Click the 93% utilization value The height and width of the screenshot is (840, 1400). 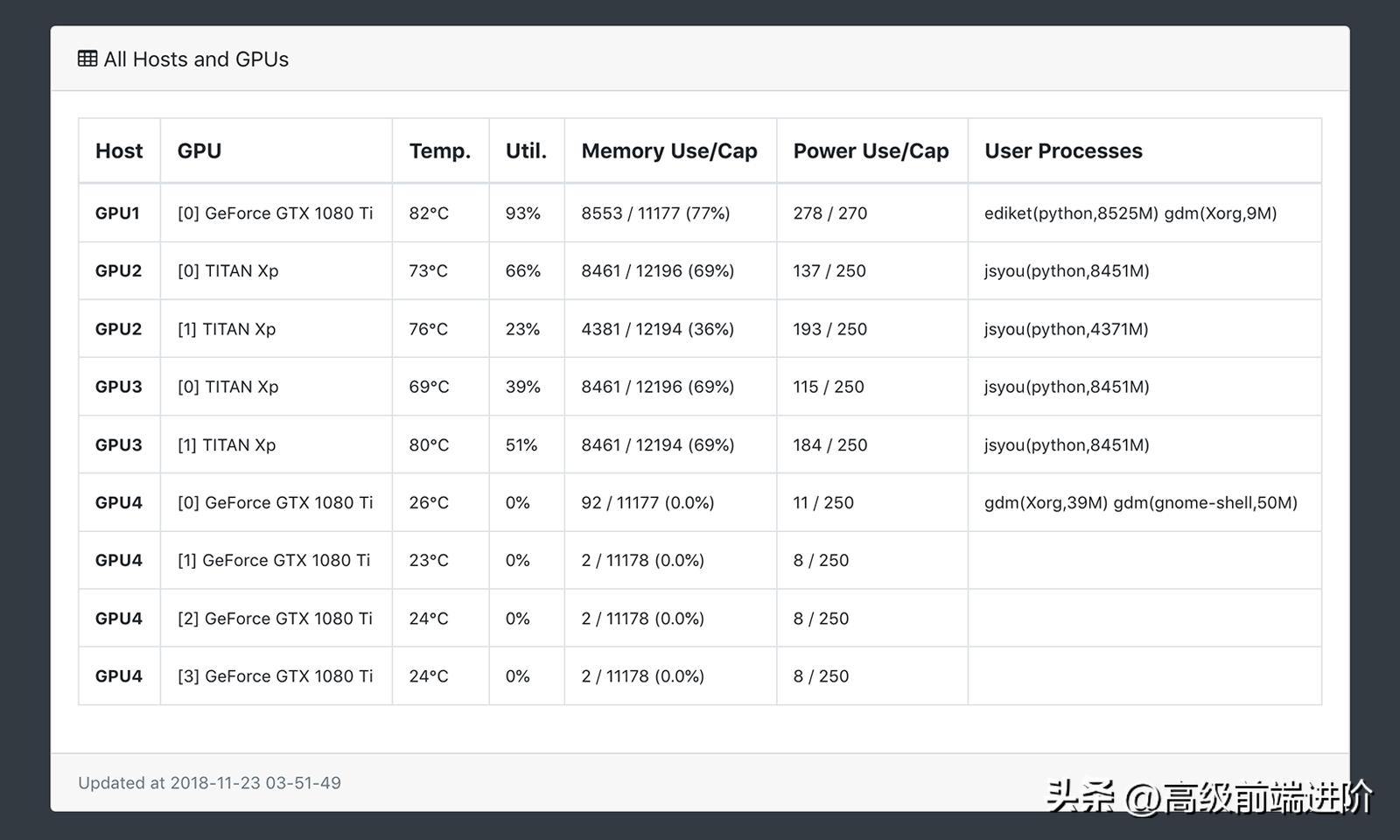(x=522, y=213)
